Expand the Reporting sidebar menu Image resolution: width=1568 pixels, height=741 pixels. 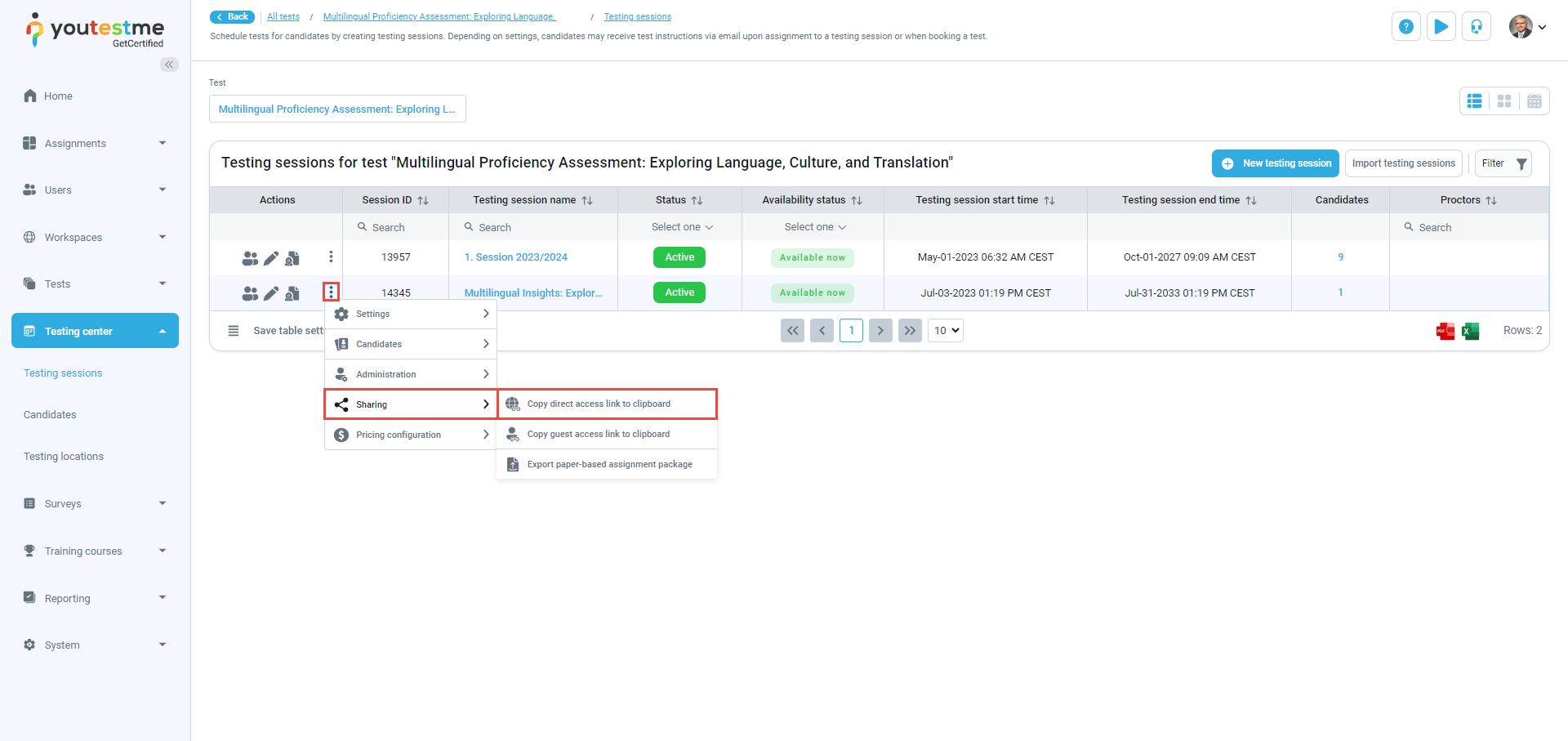(95, 598)
